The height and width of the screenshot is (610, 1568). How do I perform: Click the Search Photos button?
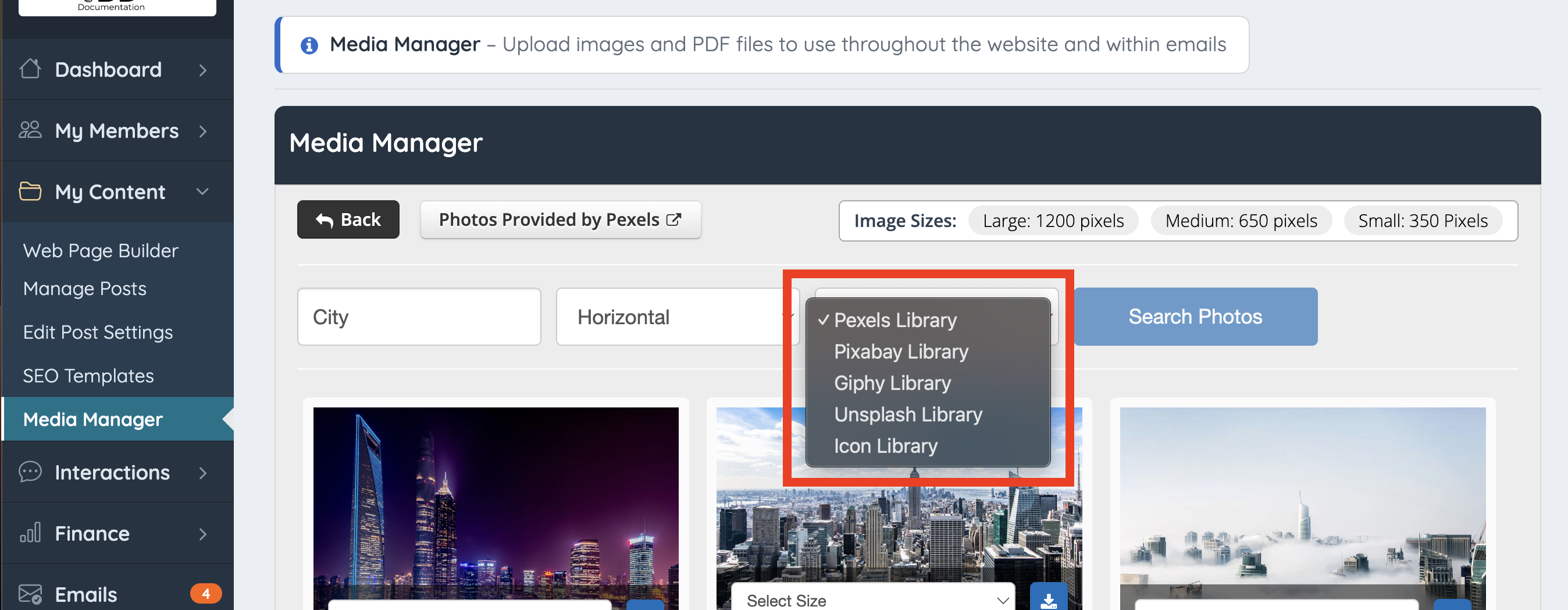[x=1195, y=317]
